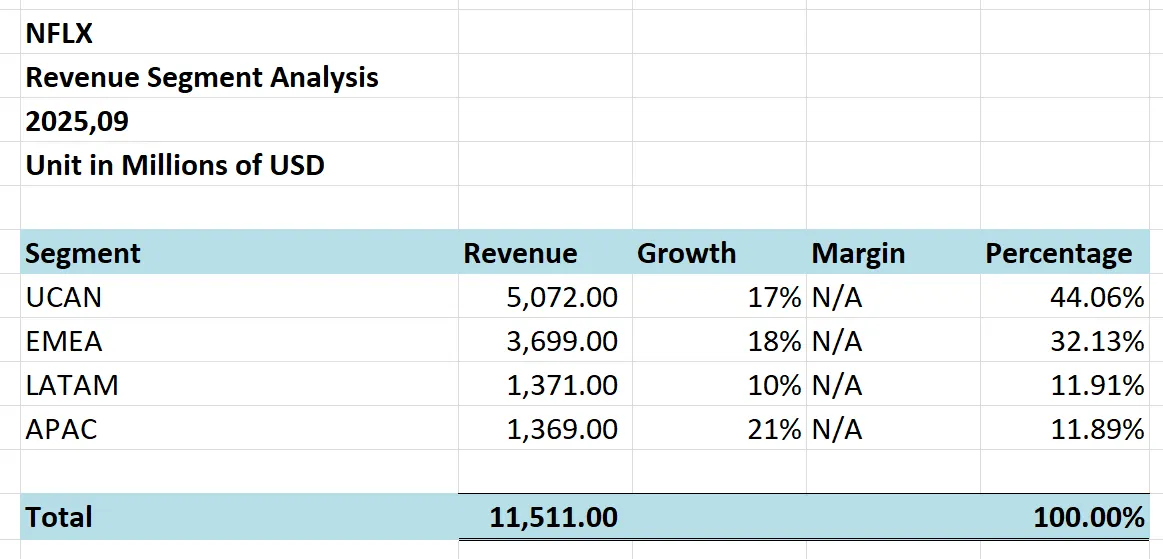This screenshot has height=559, width=1163.
Task: Click the LATAM segment name cell
Action: [72, 385]
